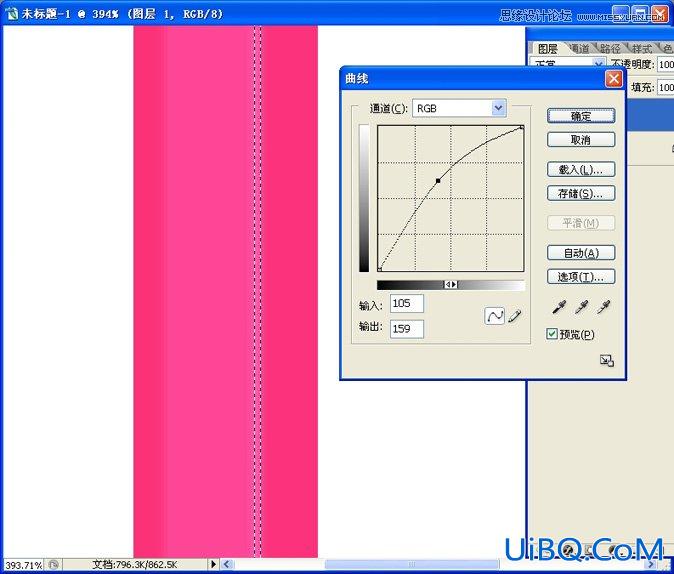This screenshot has height=574, width=674.
Task: Click the 自动(A) button
Action: (x=581, y=252)
